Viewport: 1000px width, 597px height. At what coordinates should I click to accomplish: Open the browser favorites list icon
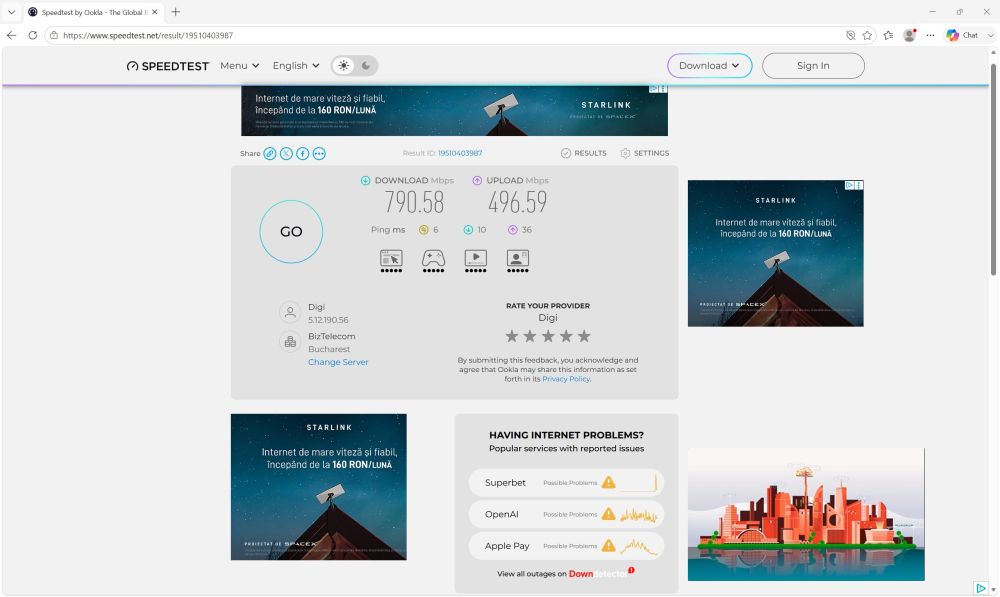(888, 35)
